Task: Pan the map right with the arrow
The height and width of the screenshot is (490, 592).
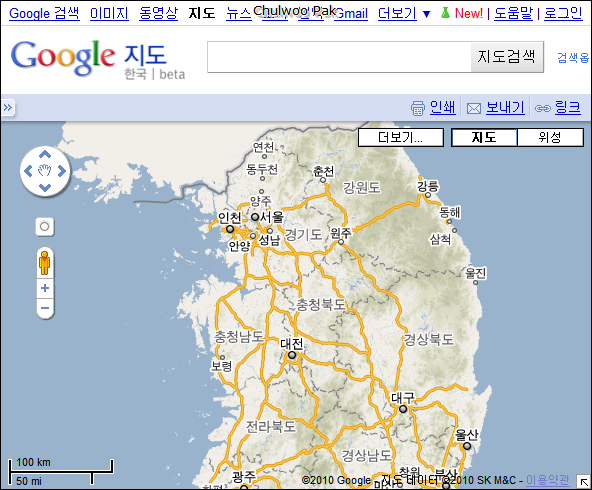Action: click(62, 171)
